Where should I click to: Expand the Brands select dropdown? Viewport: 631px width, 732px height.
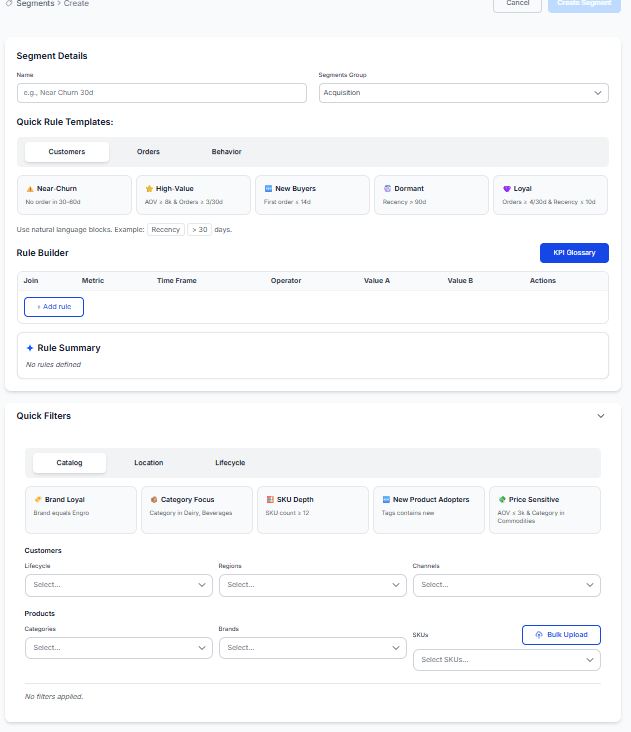312,648
